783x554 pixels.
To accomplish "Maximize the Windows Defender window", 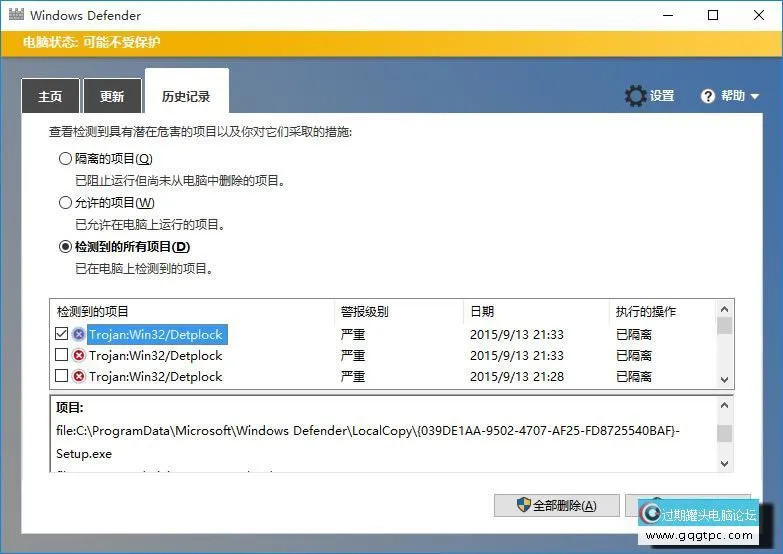I will click(713, 15).
